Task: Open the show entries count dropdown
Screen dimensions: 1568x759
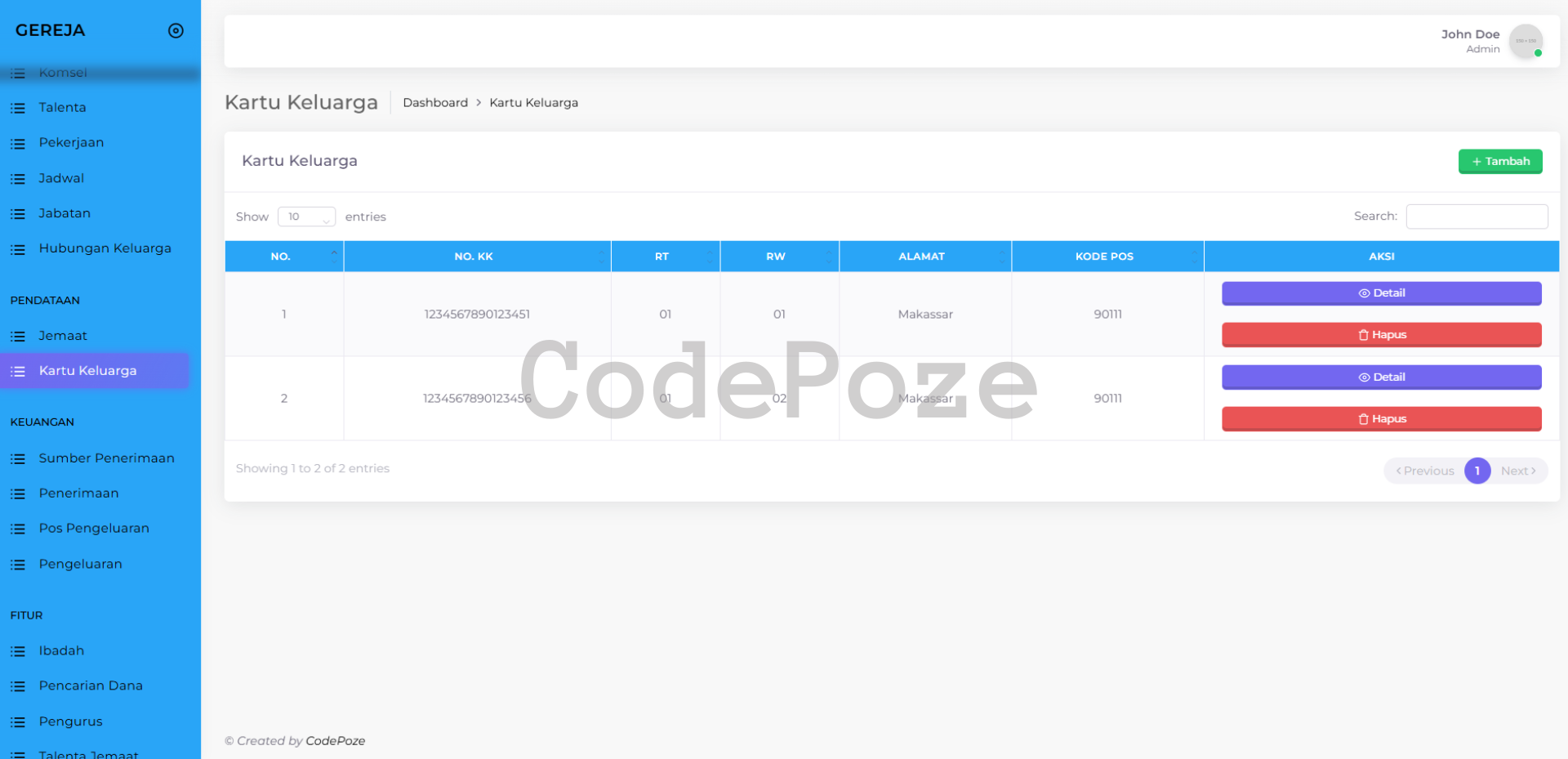Action: coord(306,217)
